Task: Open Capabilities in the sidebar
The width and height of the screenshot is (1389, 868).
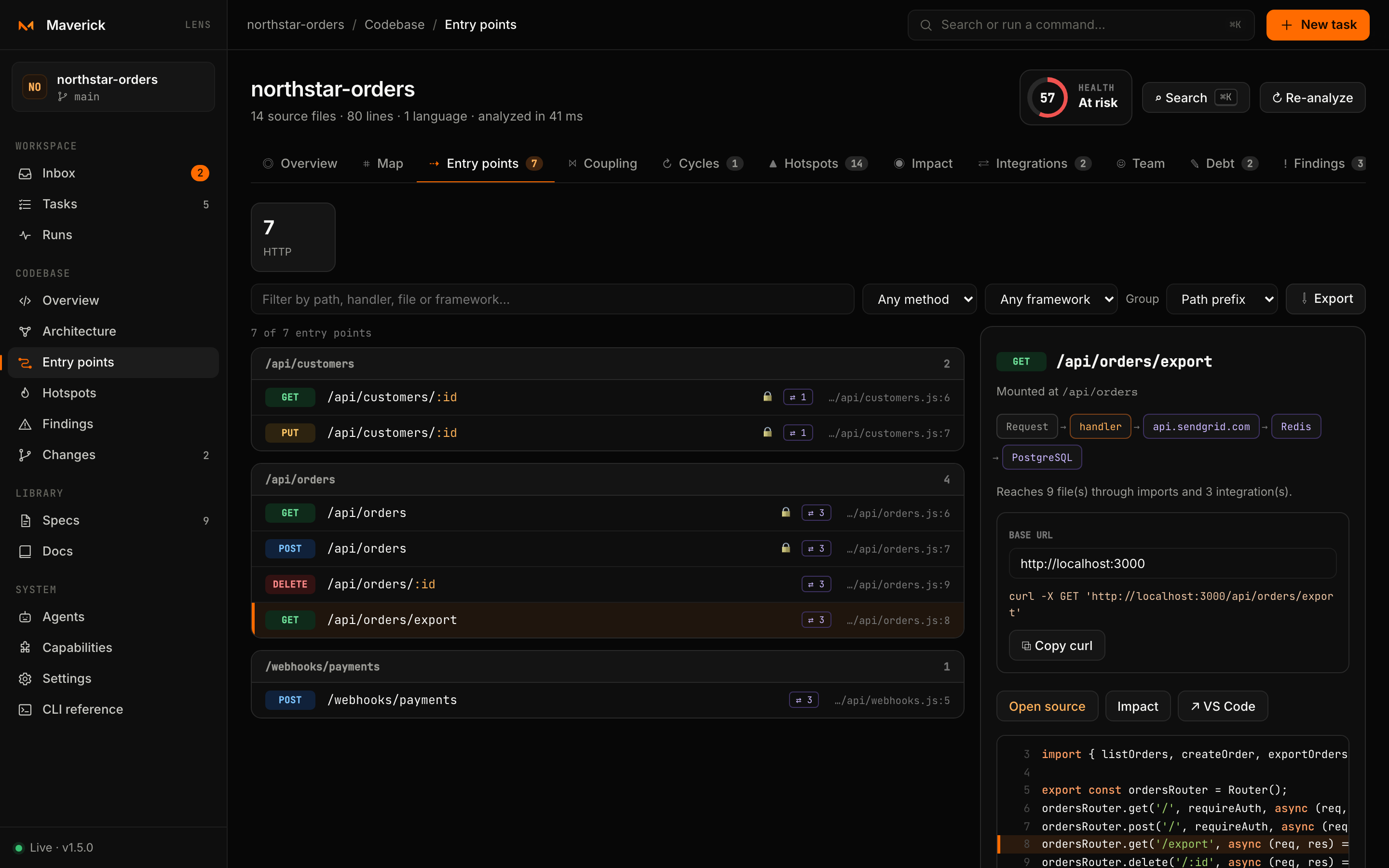Action: (x=113, y=648)
